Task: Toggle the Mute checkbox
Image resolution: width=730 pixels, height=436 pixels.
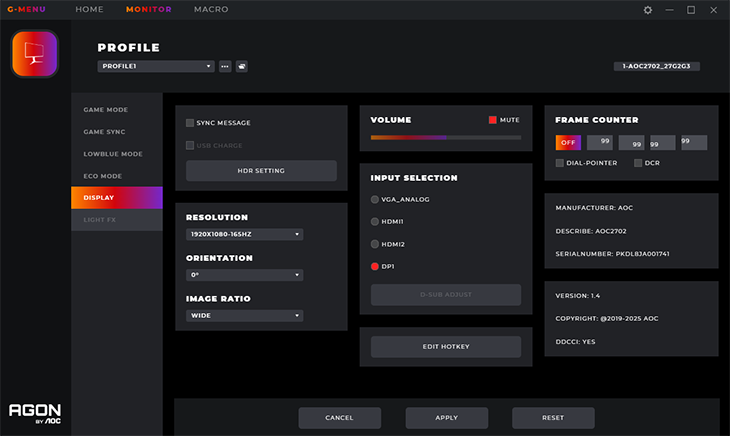Action: point(493,120)
